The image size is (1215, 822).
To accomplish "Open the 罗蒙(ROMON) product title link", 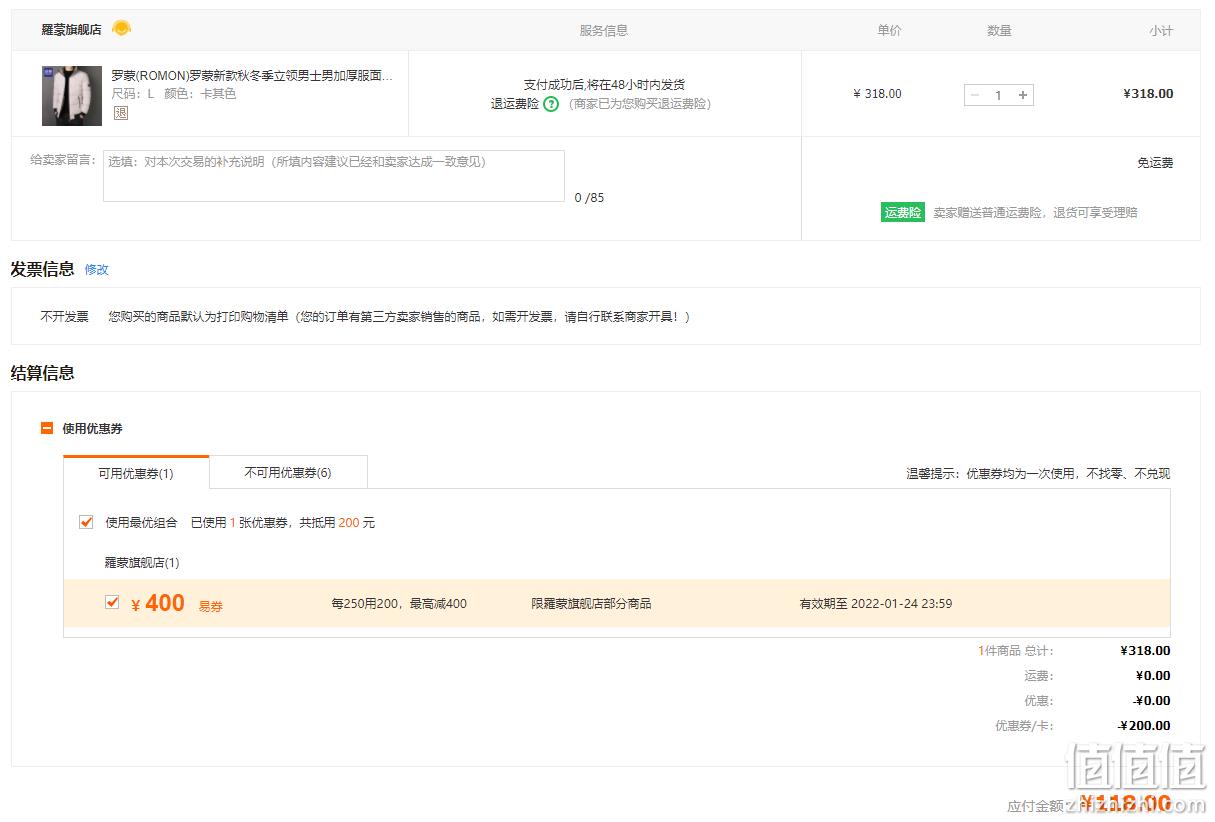I will (x=252, y=75).
